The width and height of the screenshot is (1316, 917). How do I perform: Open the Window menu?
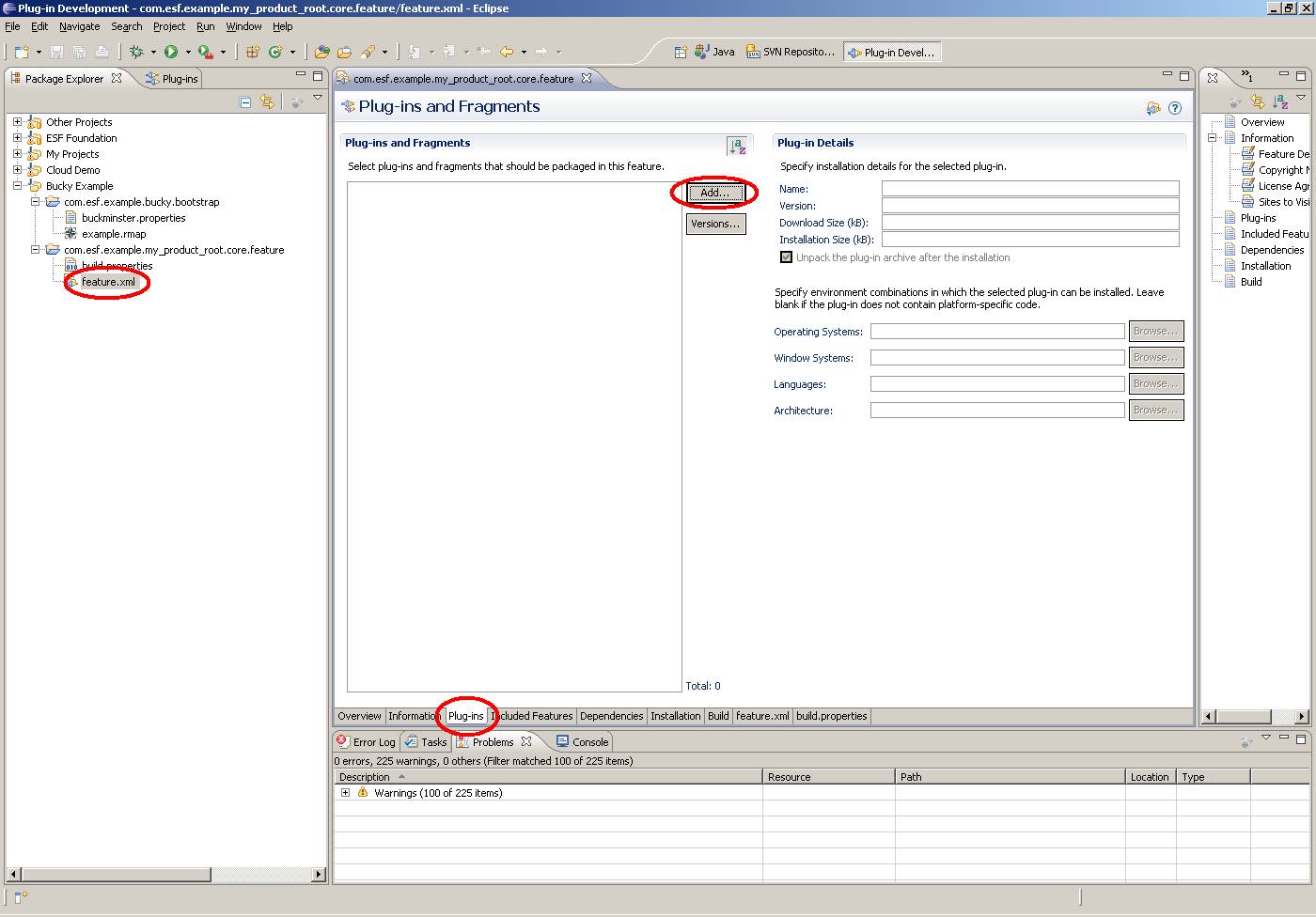pos(243,26)
